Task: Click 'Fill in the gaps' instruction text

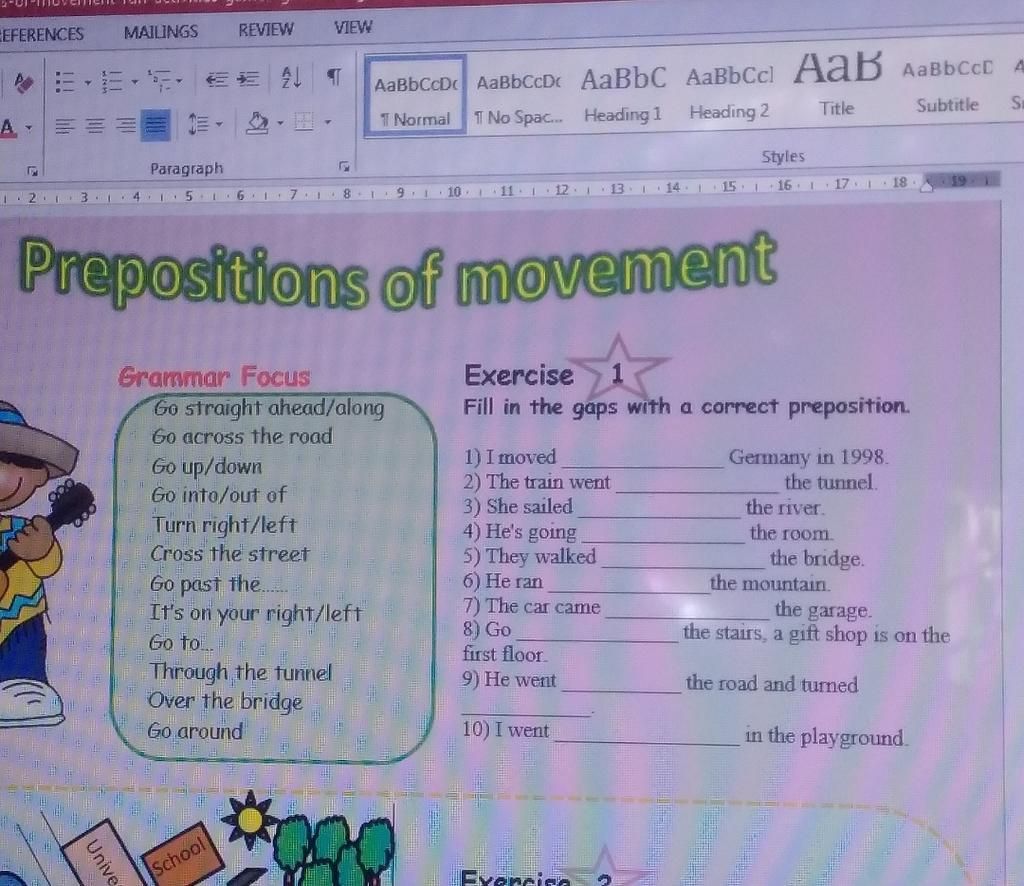Action: point(686,407)
